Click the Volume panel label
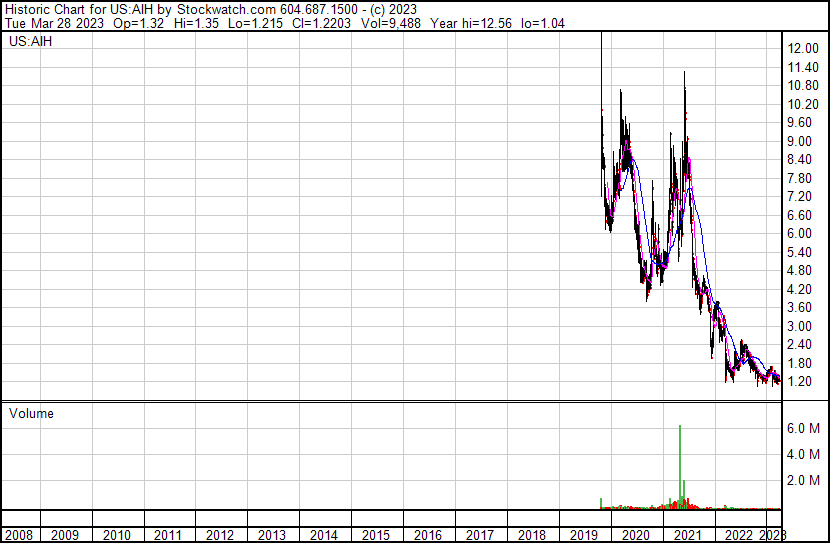This screenshot has height=543, width=830. 31,413
